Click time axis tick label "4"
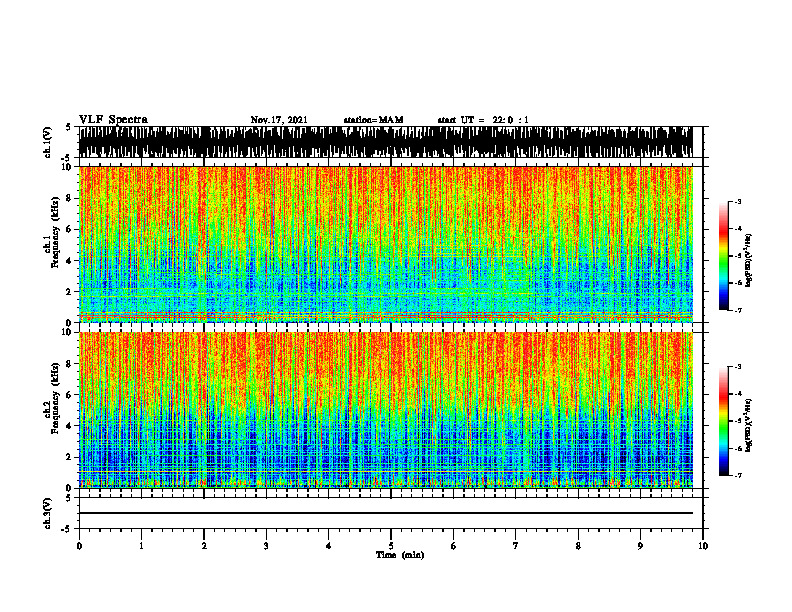 [x=329, y=546]
